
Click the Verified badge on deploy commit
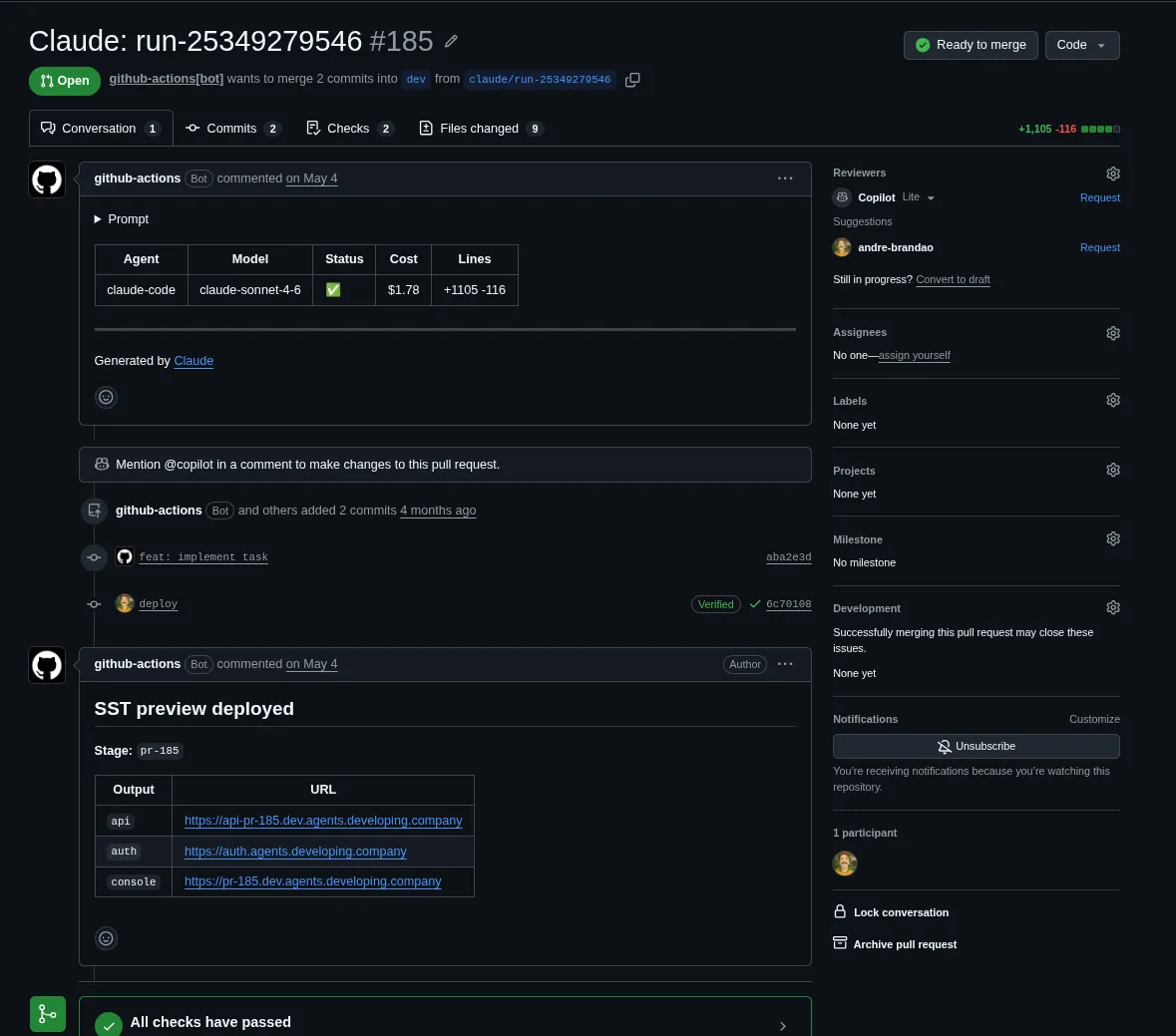715,604
